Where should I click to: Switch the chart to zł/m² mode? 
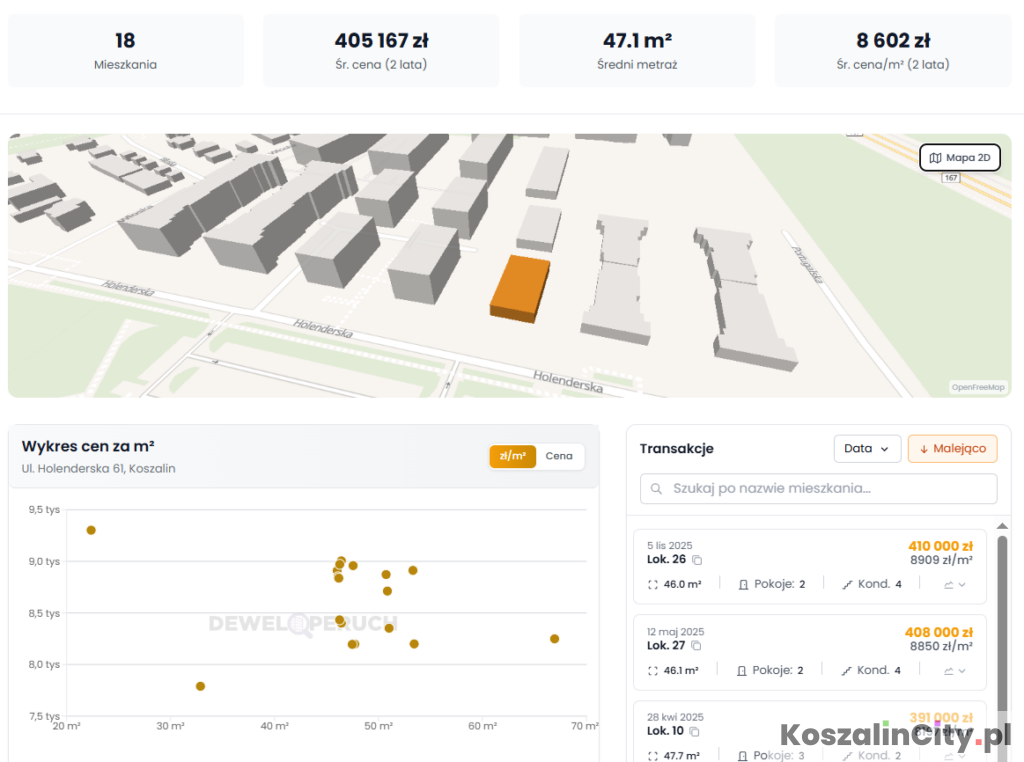[x=512, y=456]
